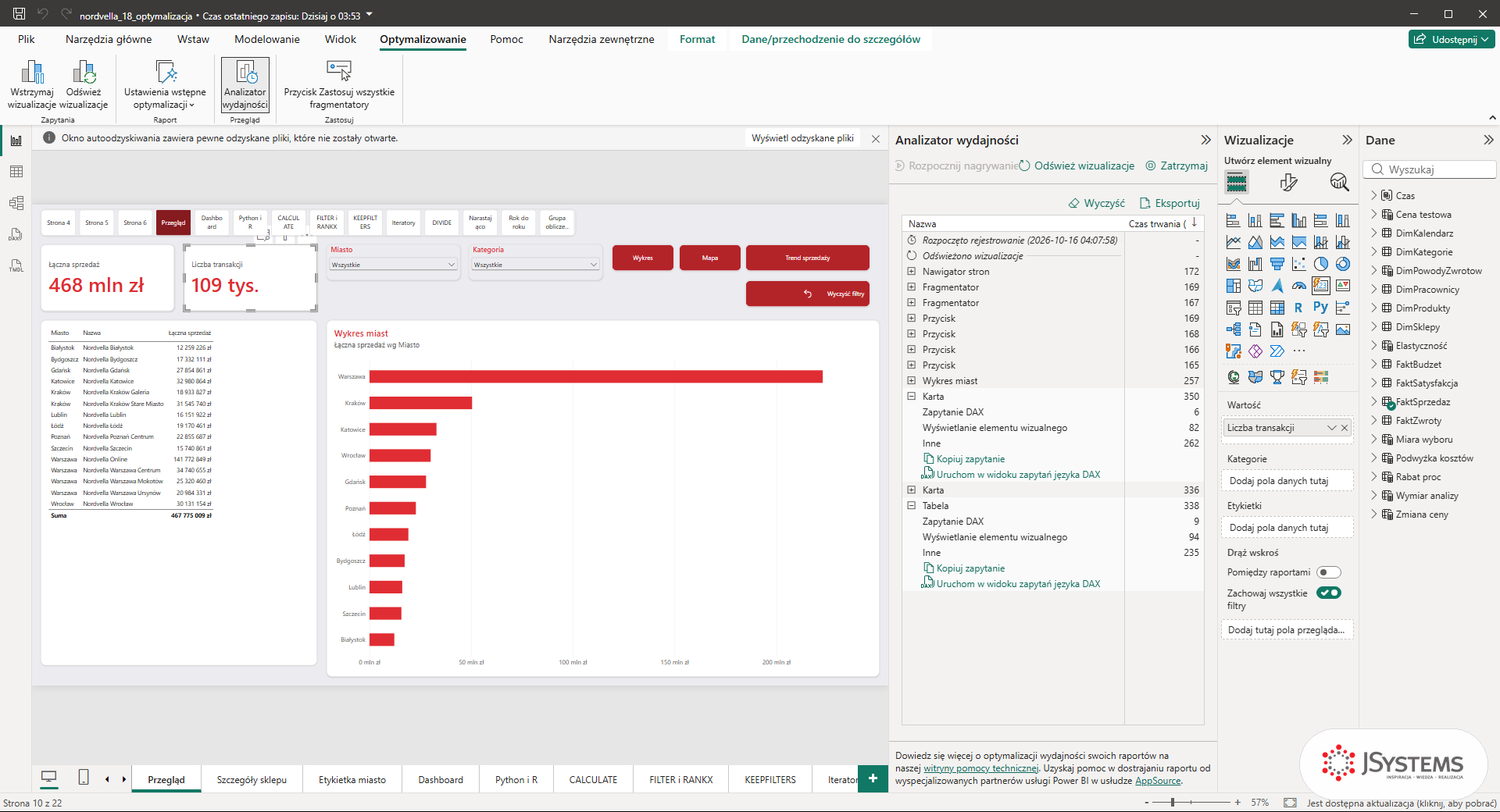Viewport: 1500px width, 812px height.
Task: Select the treemap visual icon
Action: tap(1233, 286)
